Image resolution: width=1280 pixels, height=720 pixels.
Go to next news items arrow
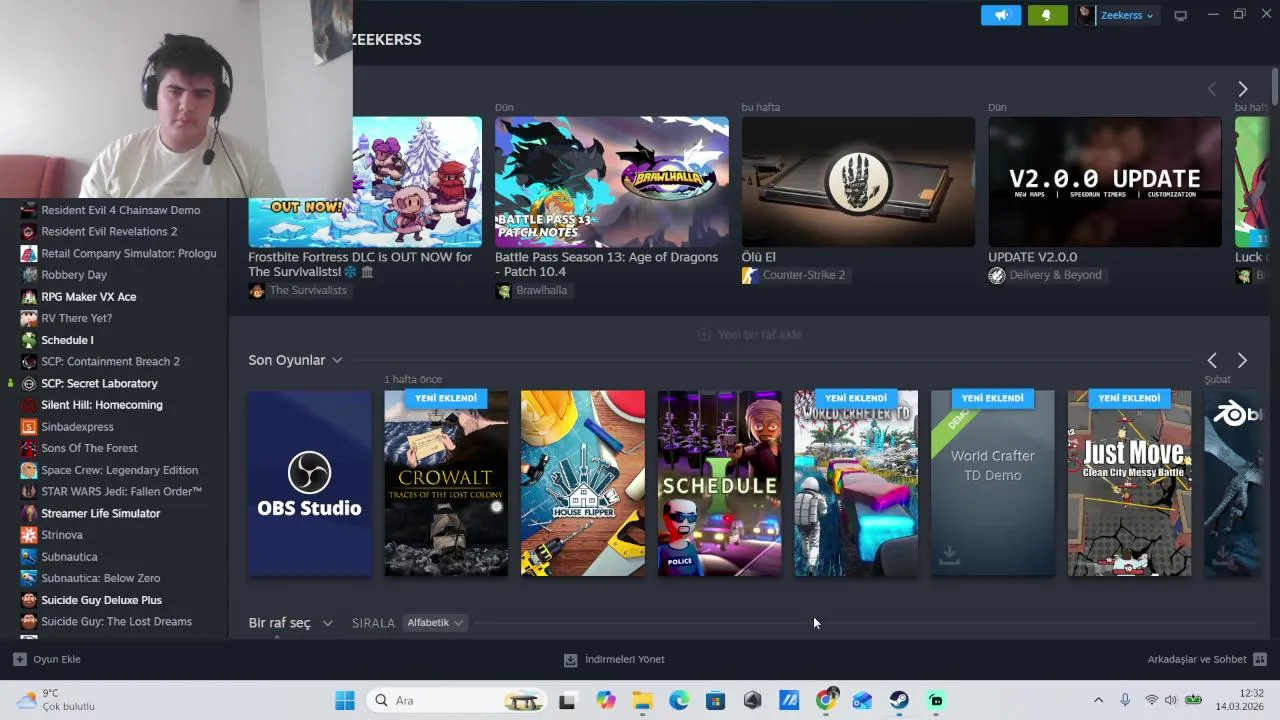tap(1242, 89)
